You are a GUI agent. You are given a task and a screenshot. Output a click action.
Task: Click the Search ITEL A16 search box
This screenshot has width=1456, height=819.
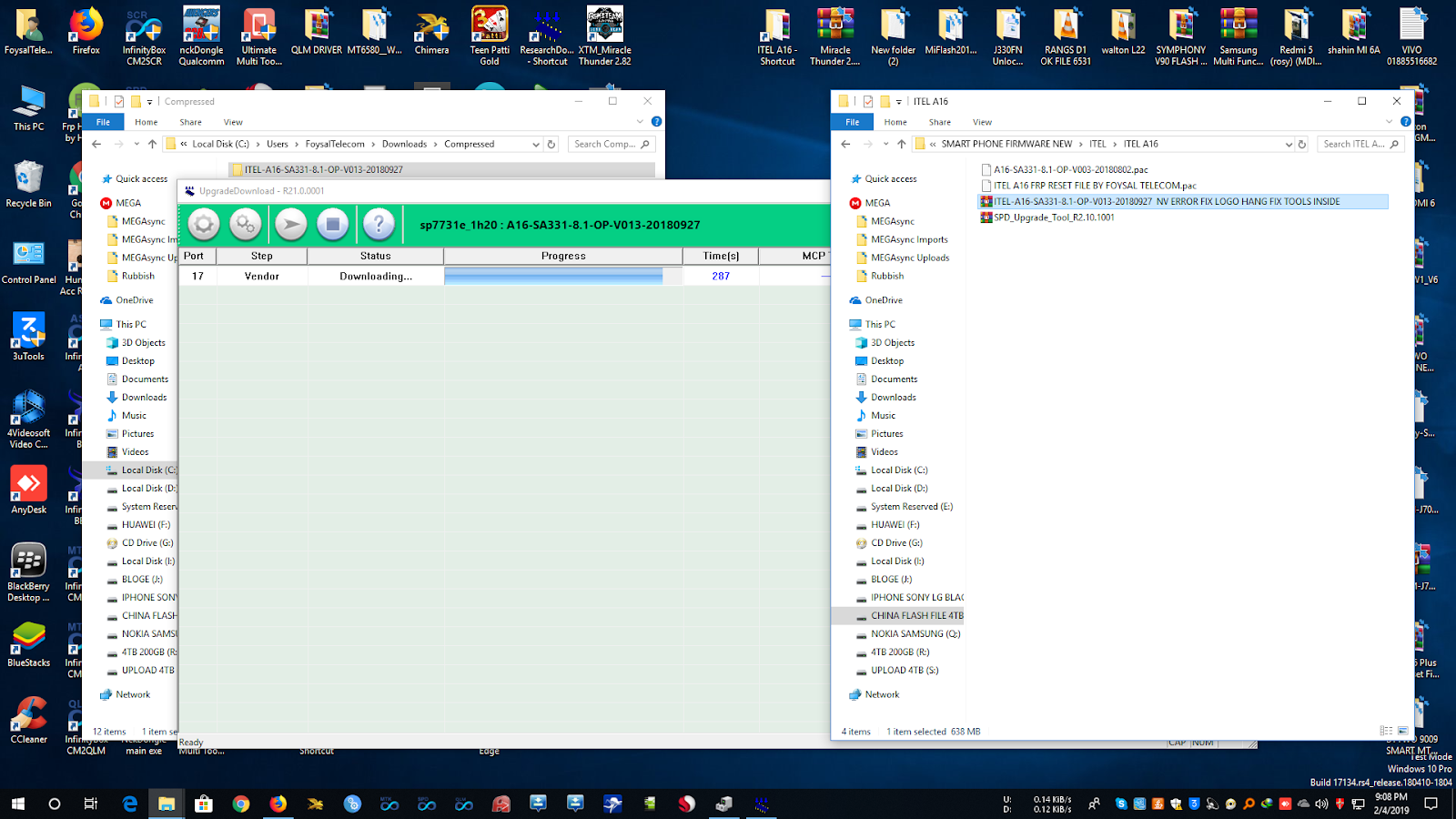[x=1360, y=144]
